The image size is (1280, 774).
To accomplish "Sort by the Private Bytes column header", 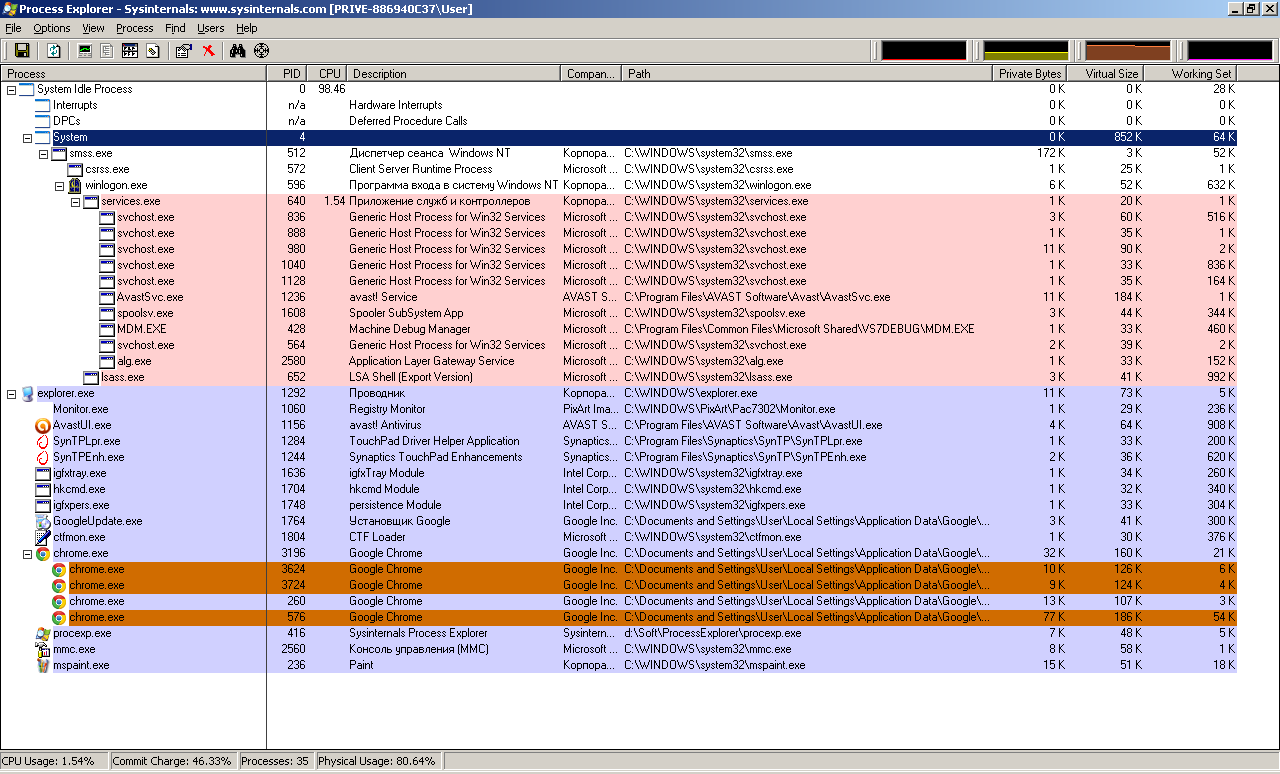I will [1029, 74].
